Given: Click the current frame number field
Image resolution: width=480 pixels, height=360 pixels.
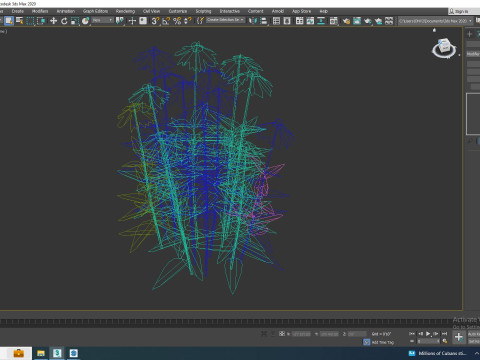Looking at the screenshot, I should point(428,341).
